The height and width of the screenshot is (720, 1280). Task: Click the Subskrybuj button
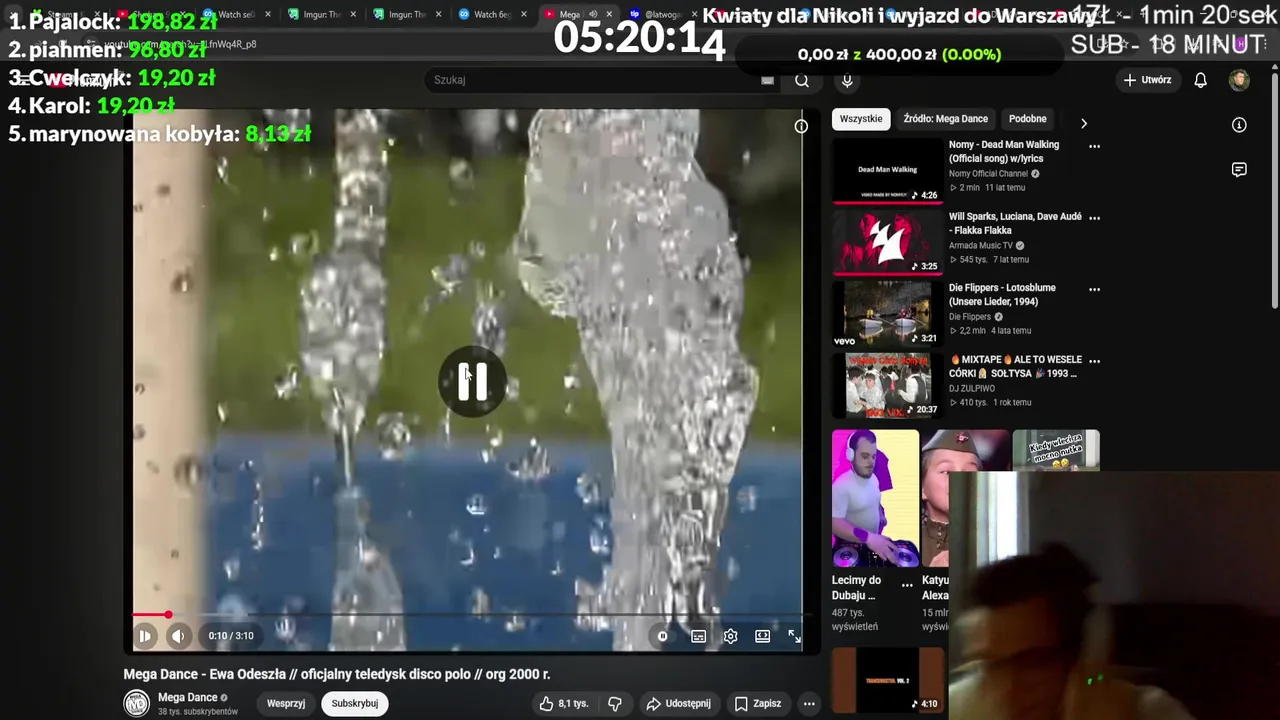coord(355,703)
